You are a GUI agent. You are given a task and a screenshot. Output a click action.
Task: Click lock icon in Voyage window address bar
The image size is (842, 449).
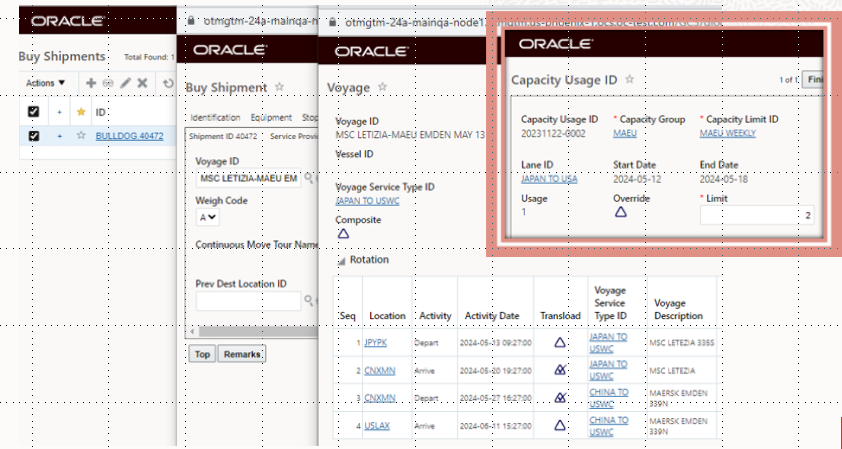pyautogui.click(x=332, y=23)
